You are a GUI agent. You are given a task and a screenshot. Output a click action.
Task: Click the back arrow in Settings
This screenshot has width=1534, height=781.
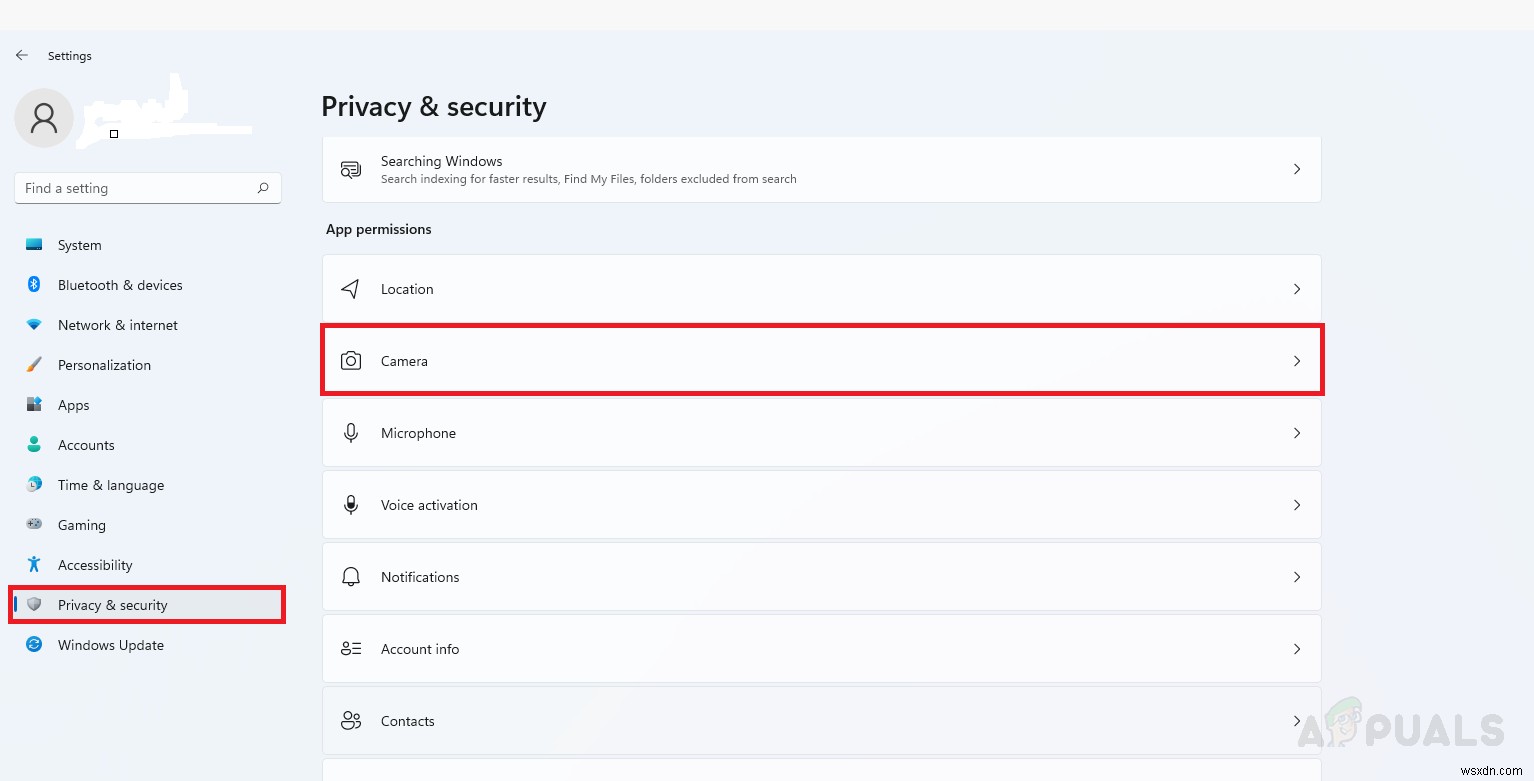22,56
